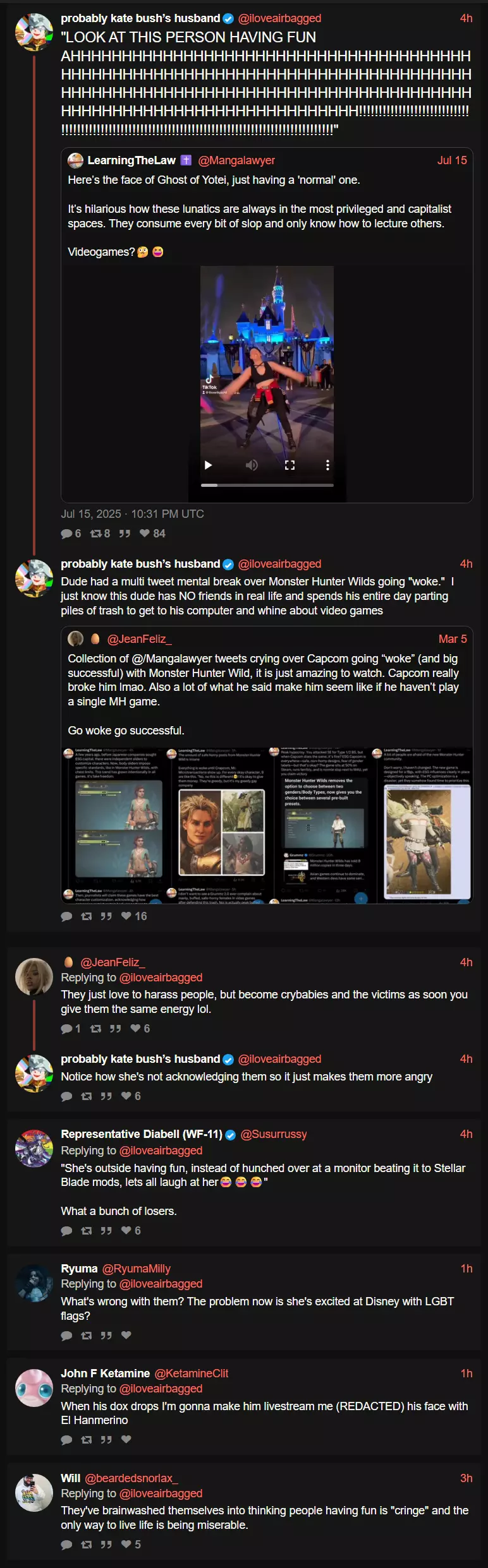Click John F Ketamine's profile avatar
488x1568 pixels.
[x=34, y=1387]
